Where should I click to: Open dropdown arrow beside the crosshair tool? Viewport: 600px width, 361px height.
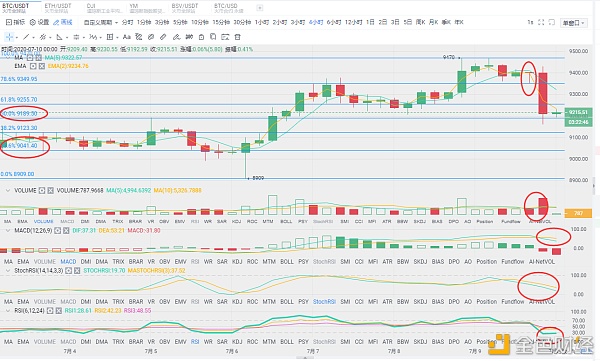click(17, 38)
